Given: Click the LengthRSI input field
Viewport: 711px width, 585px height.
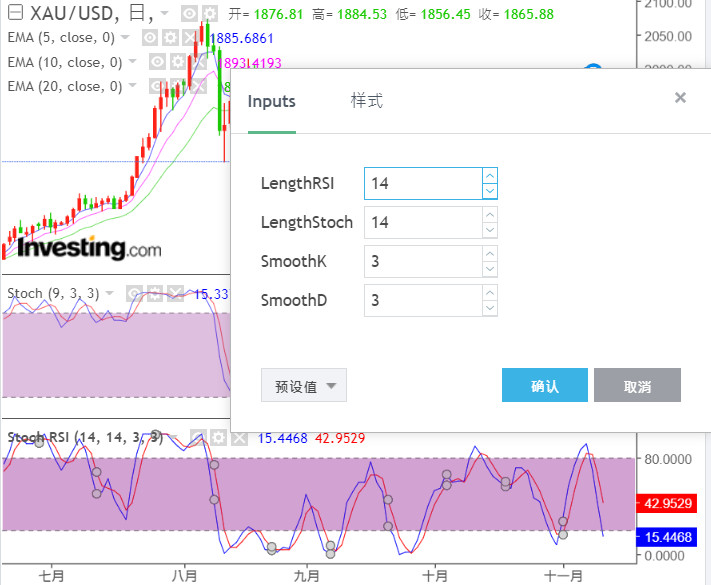Looking at the screenshot, I should point(423,183).
